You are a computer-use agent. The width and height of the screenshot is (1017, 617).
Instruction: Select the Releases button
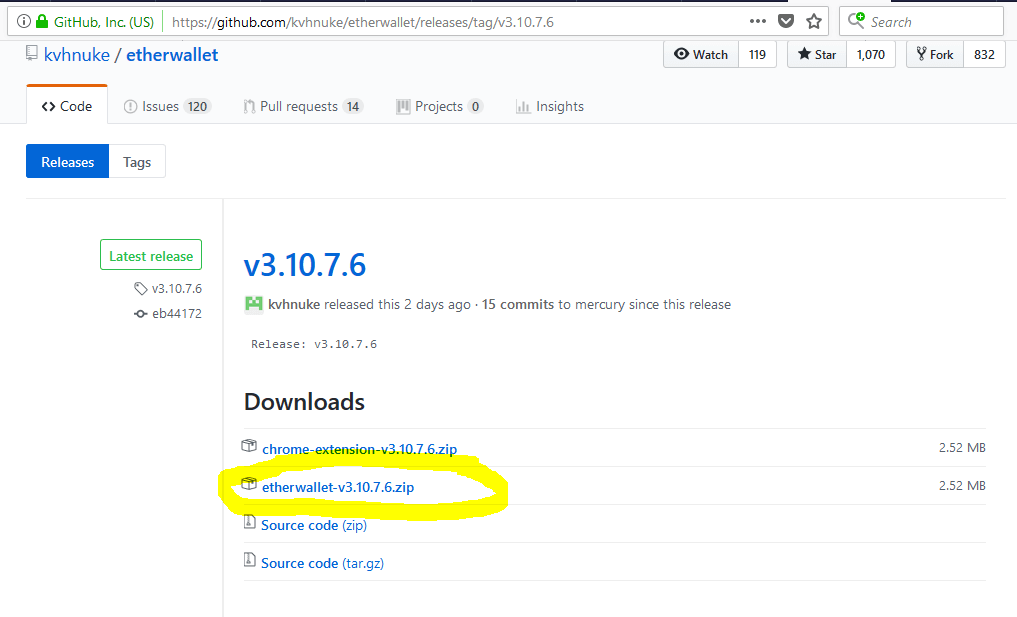point(67,162)
